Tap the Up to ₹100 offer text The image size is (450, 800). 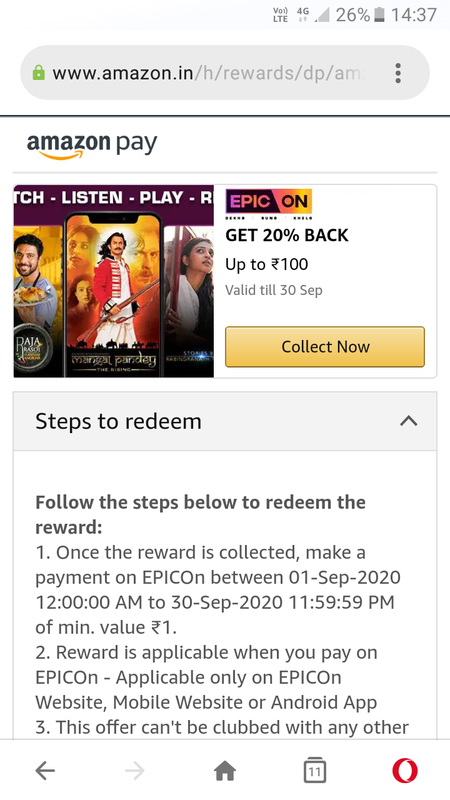point(267,264)
